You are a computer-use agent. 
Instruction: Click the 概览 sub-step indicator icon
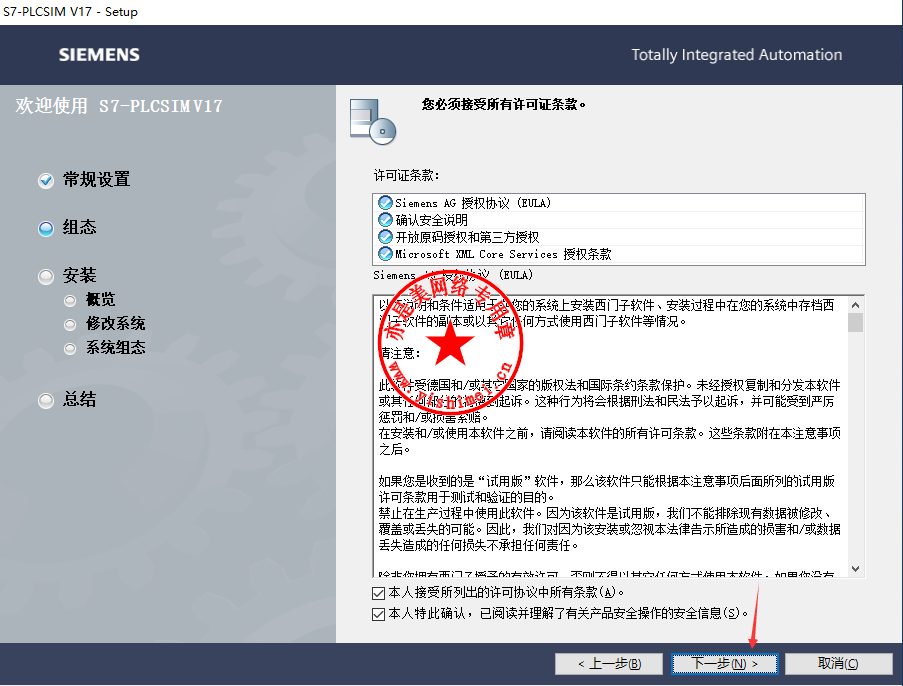click(x=70, y=301)
